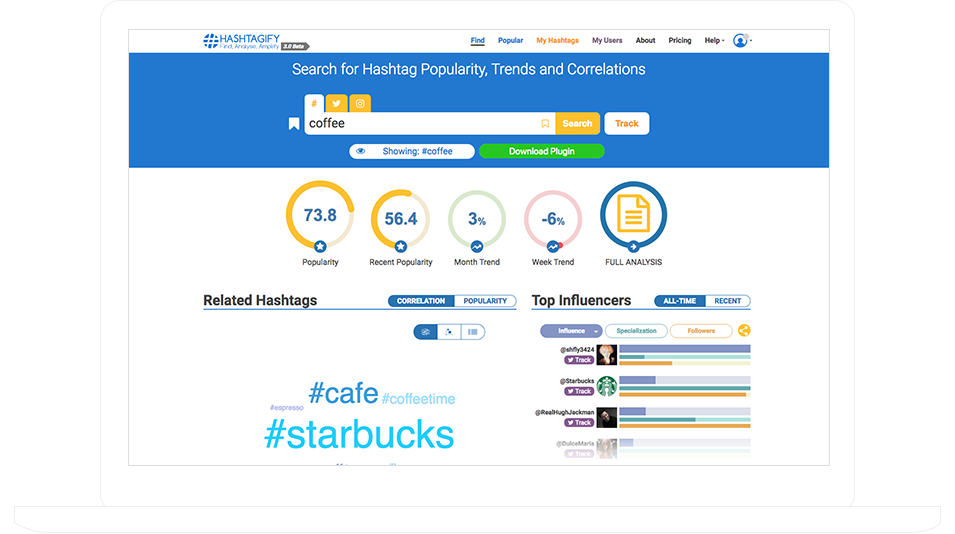Click the #cafe hashtag in cloud

(343, 393)
